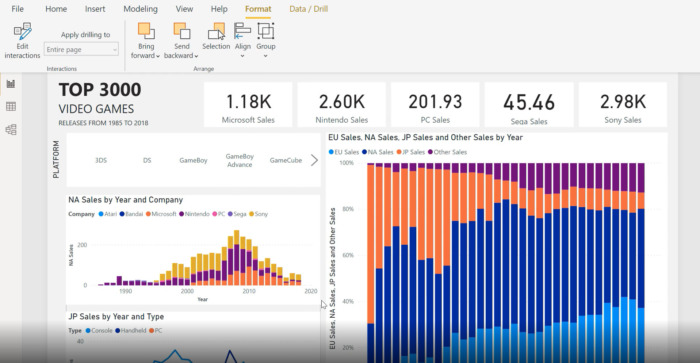This screenshot has width=700, height=363.
Task: Click the rotated PLATFORM label
Action: (56, 159)
